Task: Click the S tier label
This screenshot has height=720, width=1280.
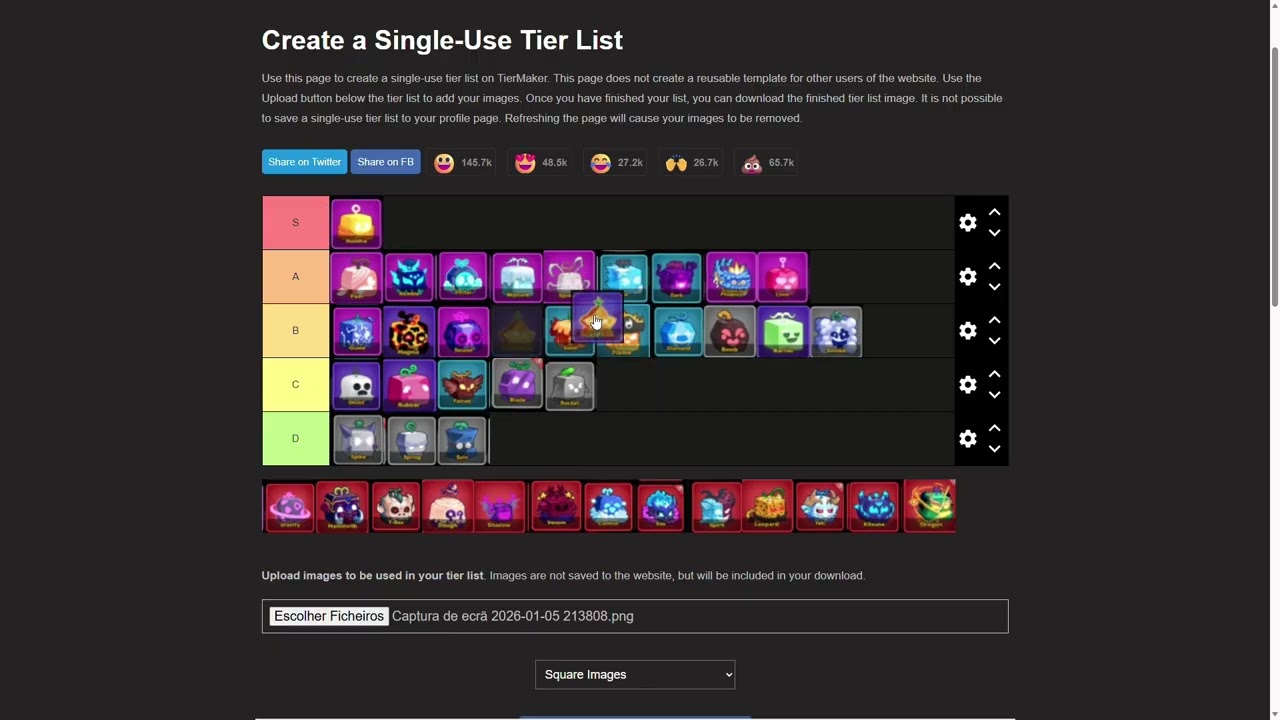Action: (295, 223)
